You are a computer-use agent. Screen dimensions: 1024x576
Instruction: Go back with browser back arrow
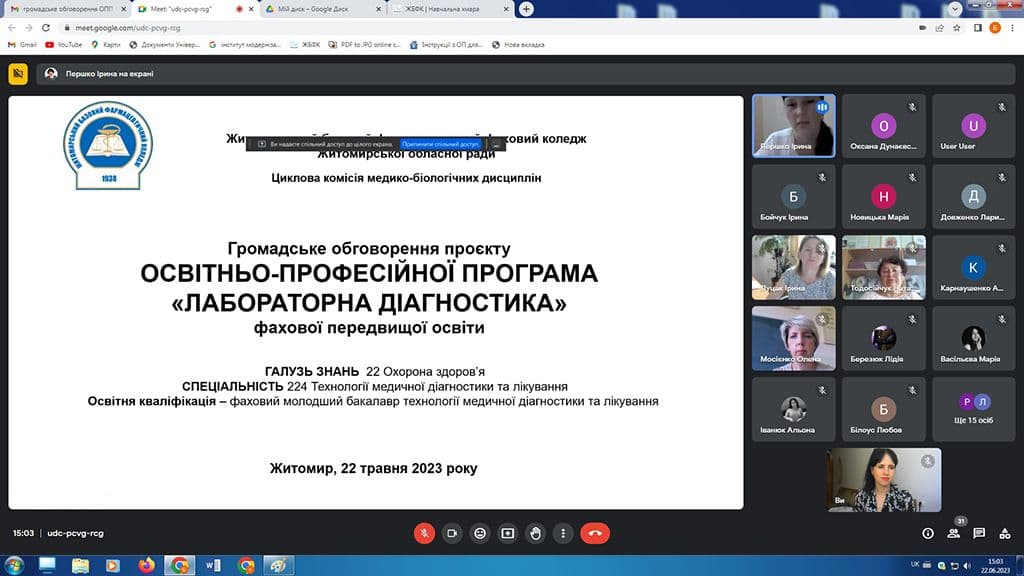point(12,28)
